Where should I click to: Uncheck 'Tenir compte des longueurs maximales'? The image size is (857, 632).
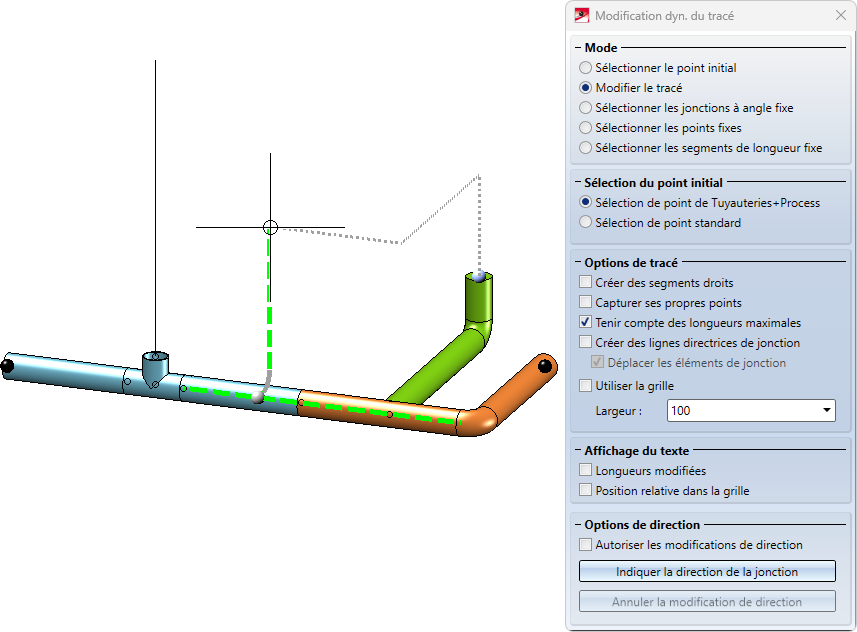[x=585, y=322]
